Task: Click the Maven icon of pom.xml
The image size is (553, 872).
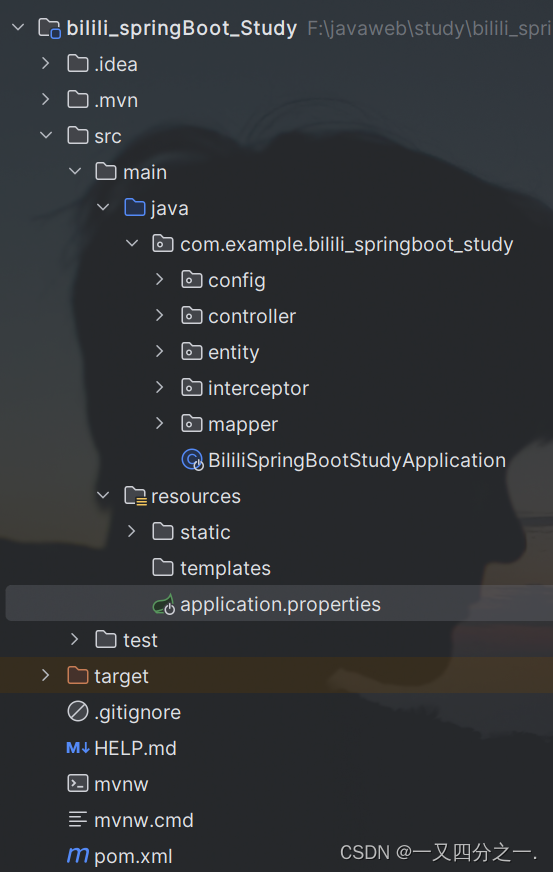Action: coord(78,855)
